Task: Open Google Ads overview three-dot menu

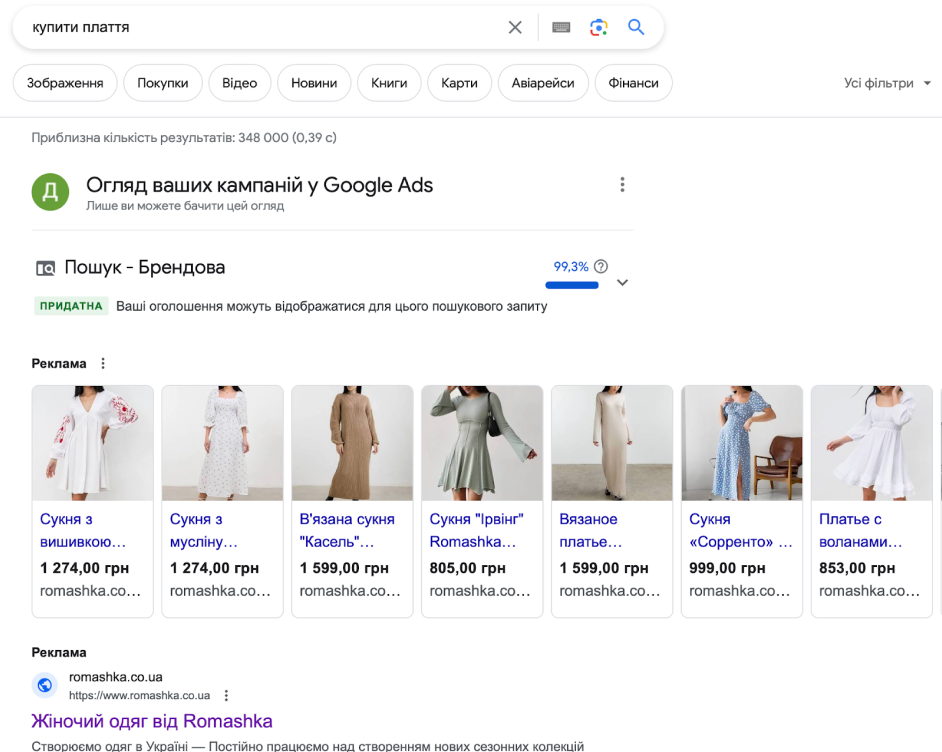Action: pos(622,184)
